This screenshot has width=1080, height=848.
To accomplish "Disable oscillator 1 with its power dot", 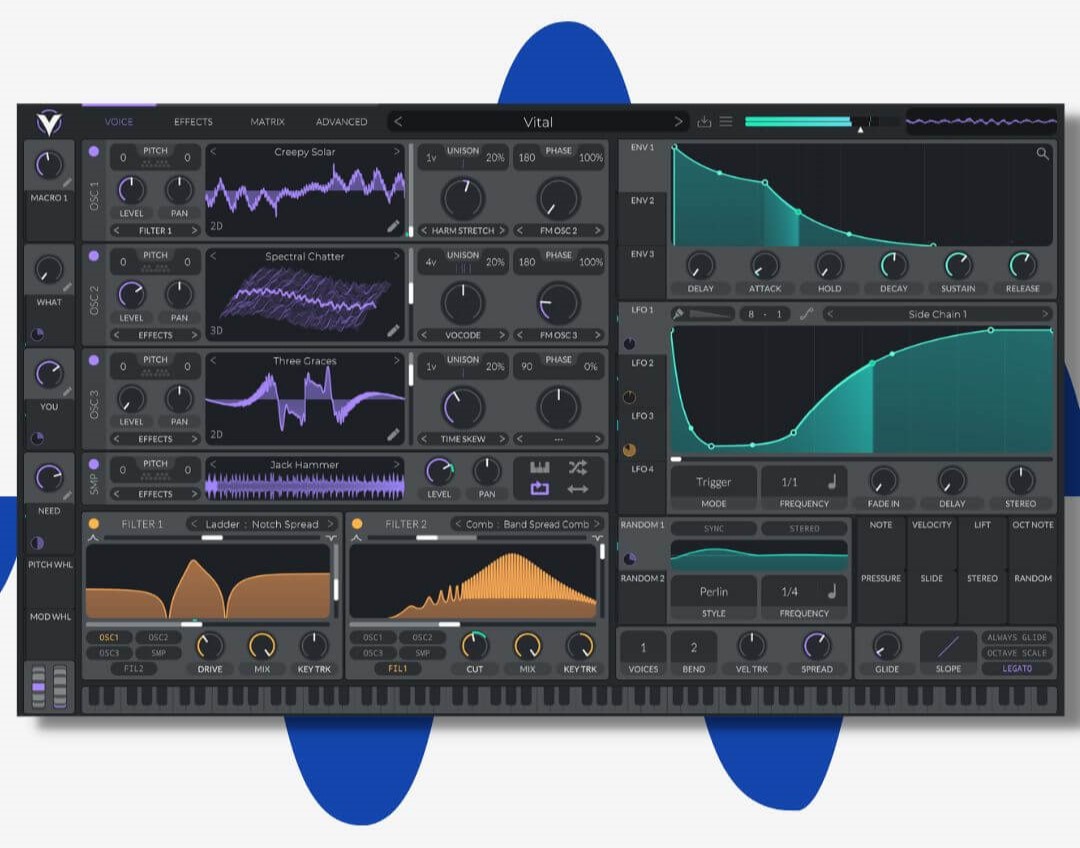I will coord(94,152).
